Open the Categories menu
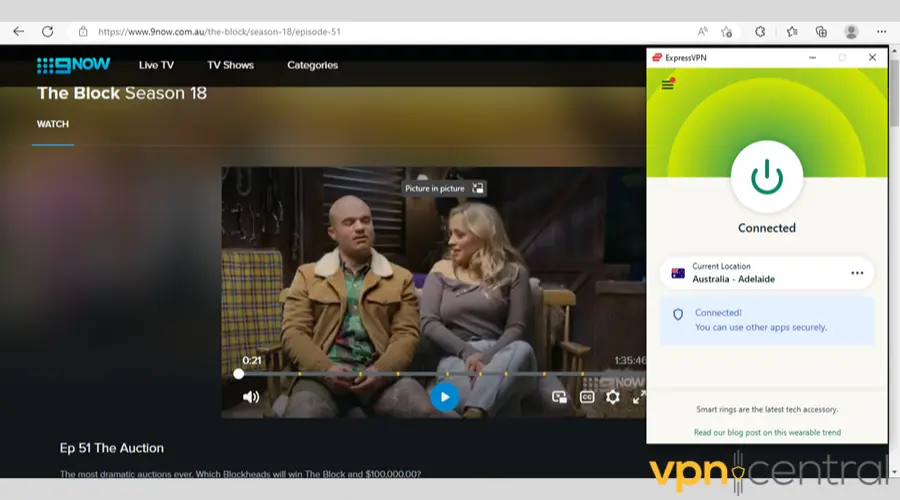 point(313,65)
